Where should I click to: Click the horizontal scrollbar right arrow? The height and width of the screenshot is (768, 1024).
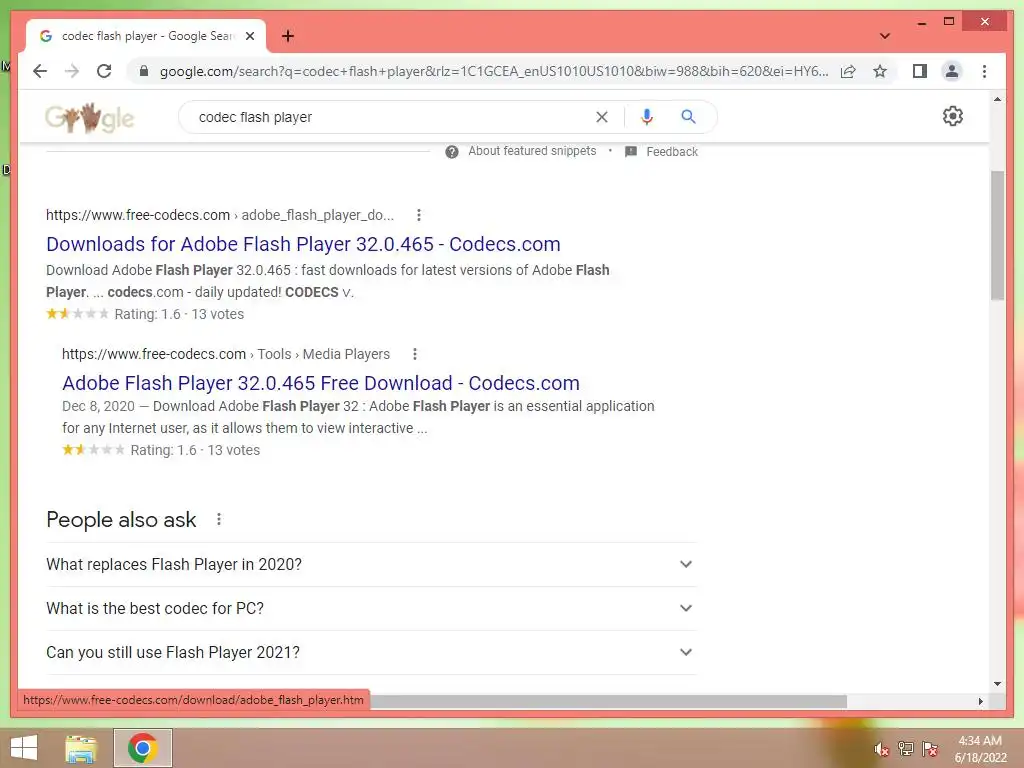(x=980, y=701)
